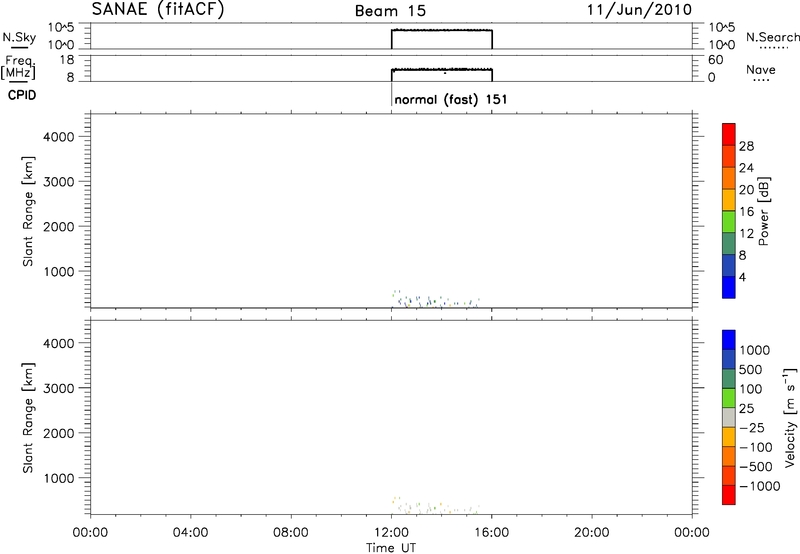This screenshot has width=800, height=554.
Task: Click the Nave legend label
Action: click(x=761, y=69)
